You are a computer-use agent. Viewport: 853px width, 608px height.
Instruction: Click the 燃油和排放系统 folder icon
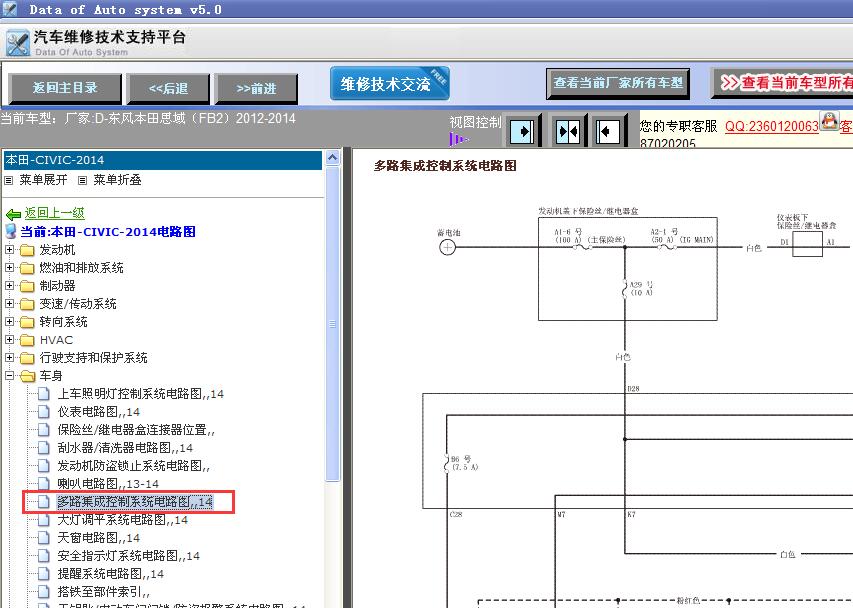pos(27,268)
